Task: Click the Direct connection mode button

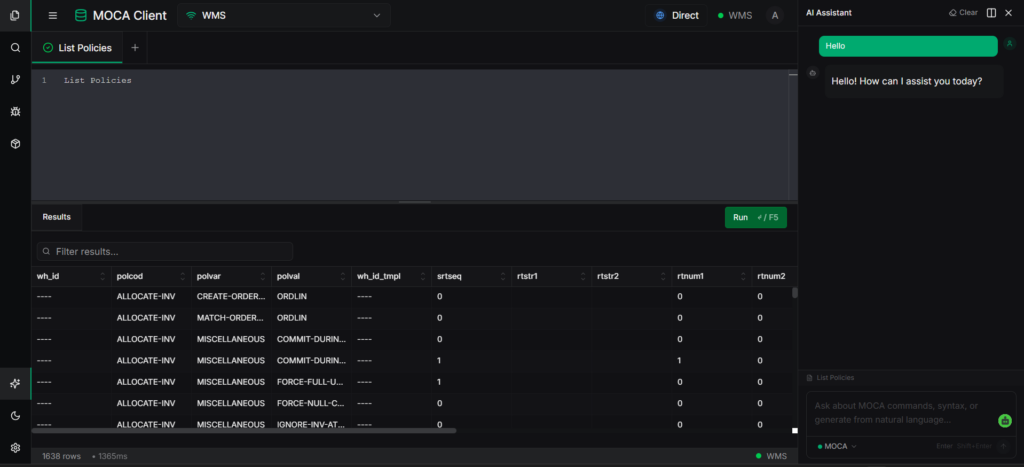Action: [x=677, y=16]
